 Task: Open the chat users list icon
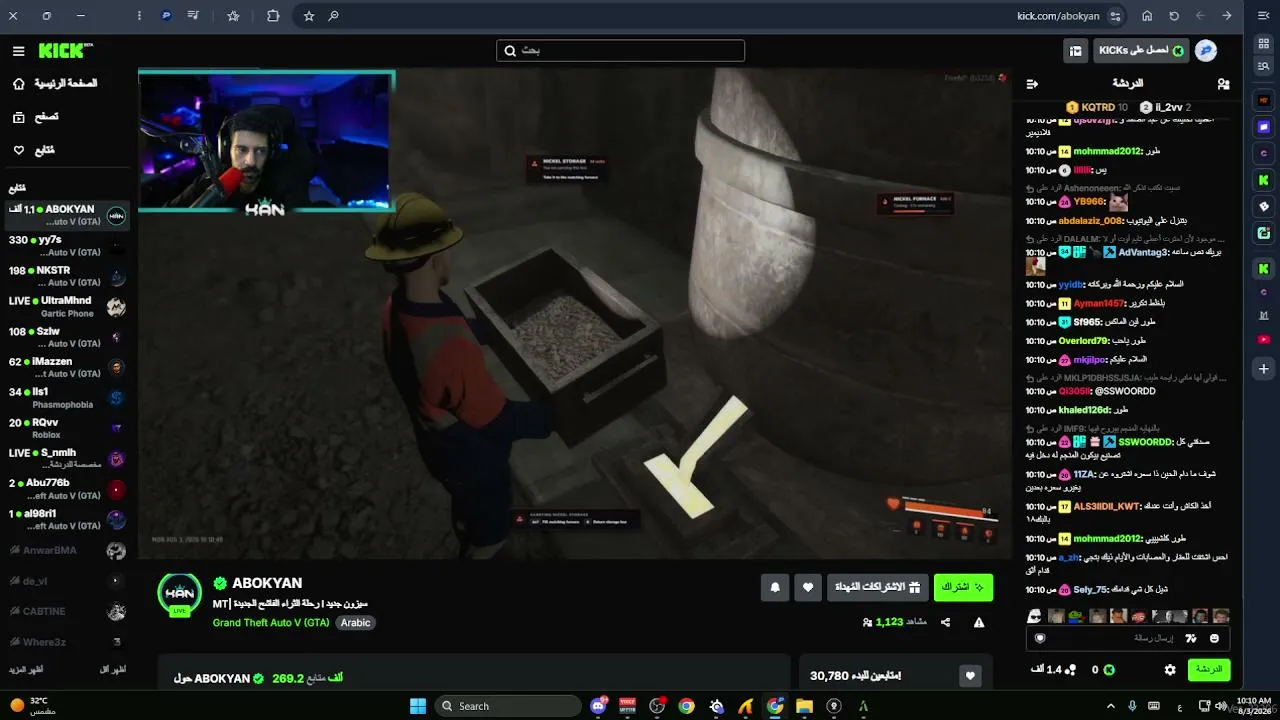point(1223,84)
